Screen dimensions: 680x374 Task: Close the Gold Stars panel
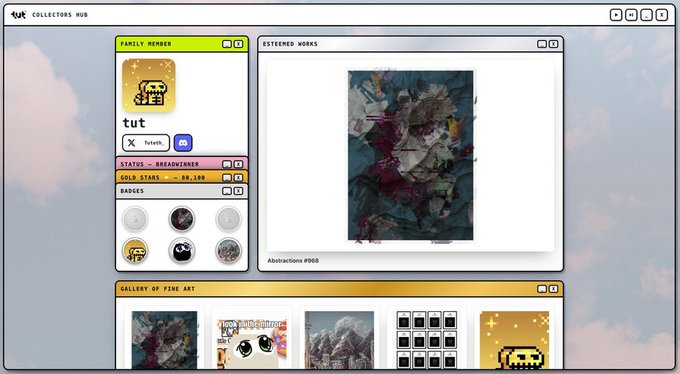pos(239,177)
